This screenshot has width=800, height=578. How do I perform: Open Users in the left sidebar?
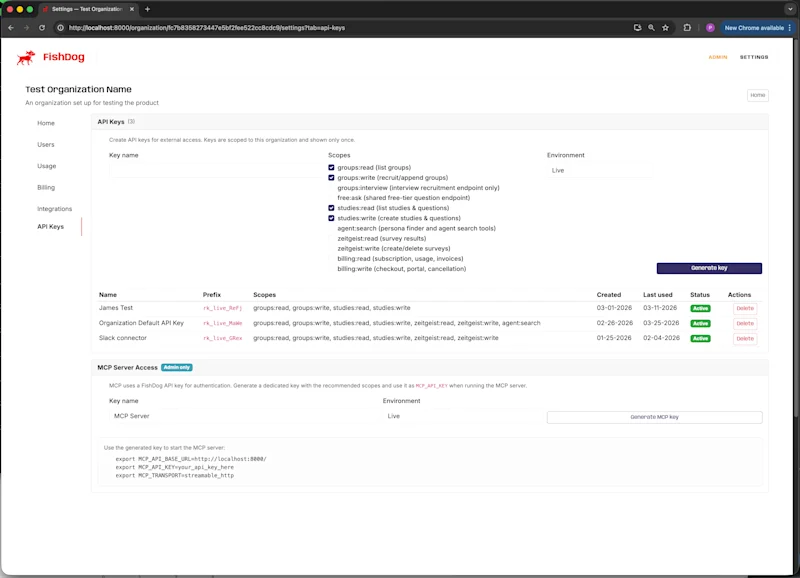(x=46, y=144)
